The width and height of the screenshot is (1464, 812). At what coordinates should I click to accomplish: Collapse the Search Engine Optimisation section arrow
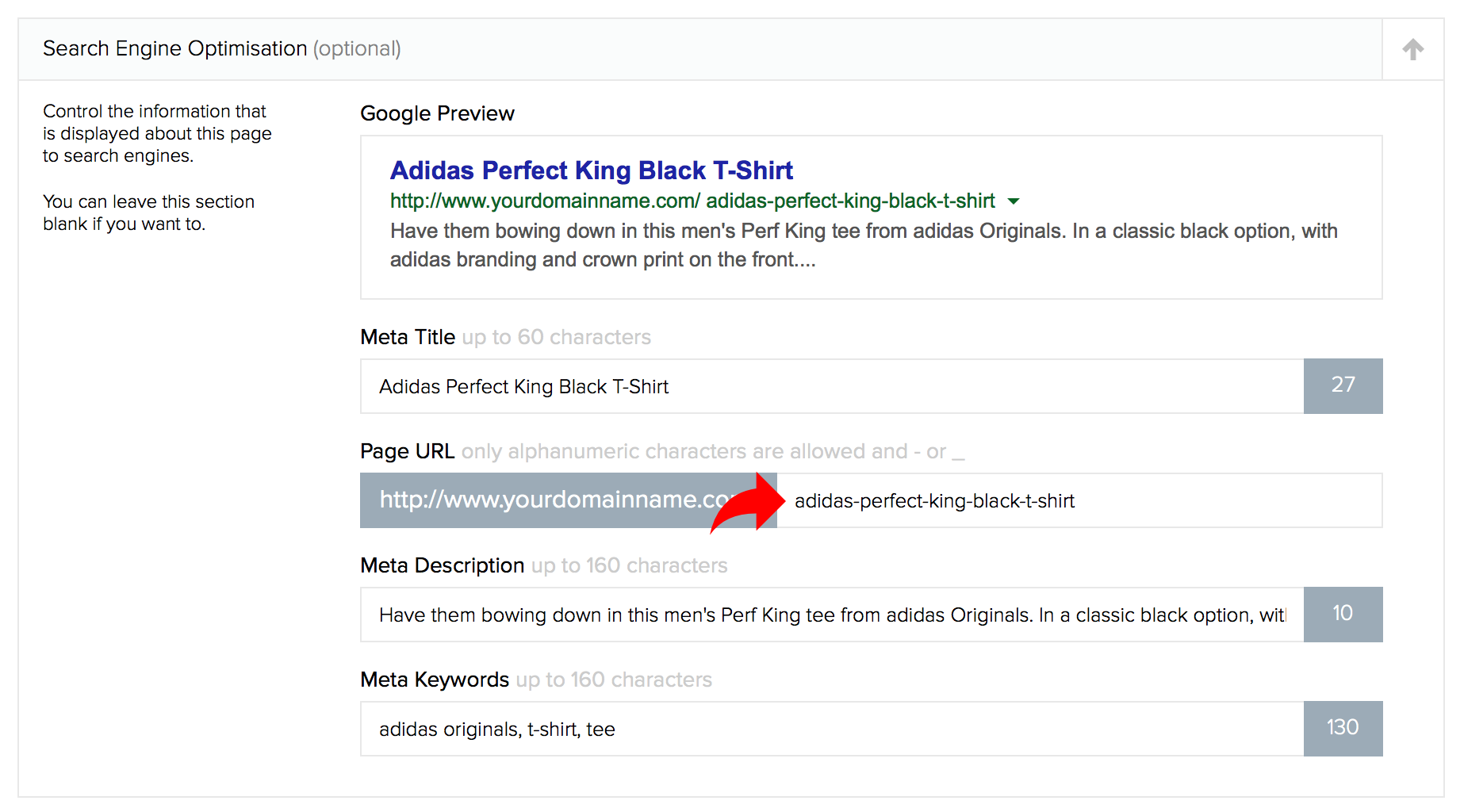click(x=1412, y=49)
